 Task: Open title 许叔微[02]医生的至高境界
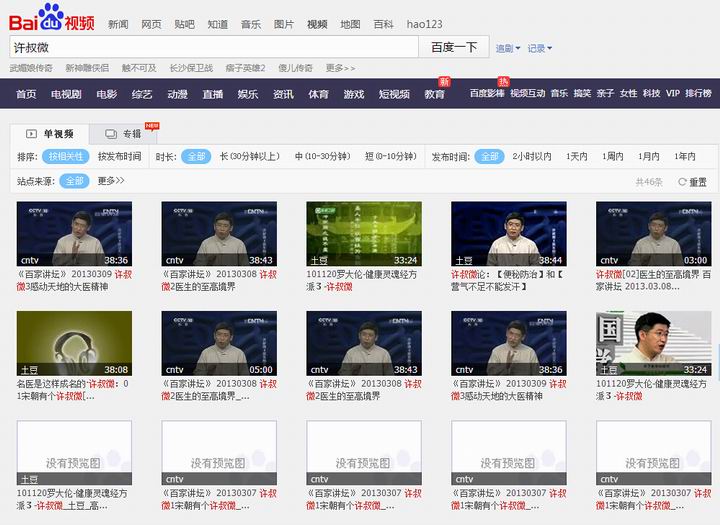coord(653,281)
